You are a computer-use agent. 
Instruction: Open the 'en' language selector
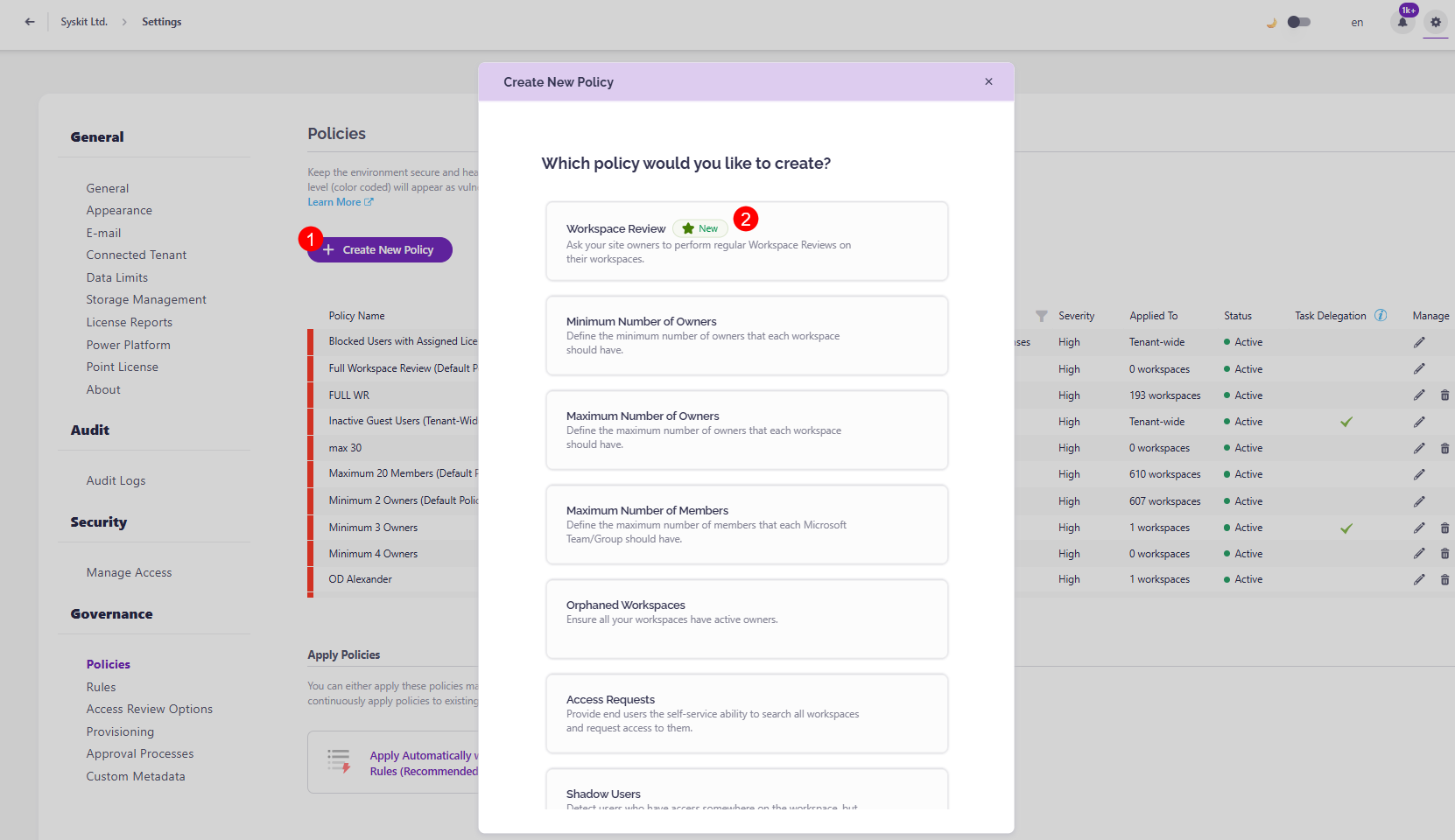[1357, 22]
